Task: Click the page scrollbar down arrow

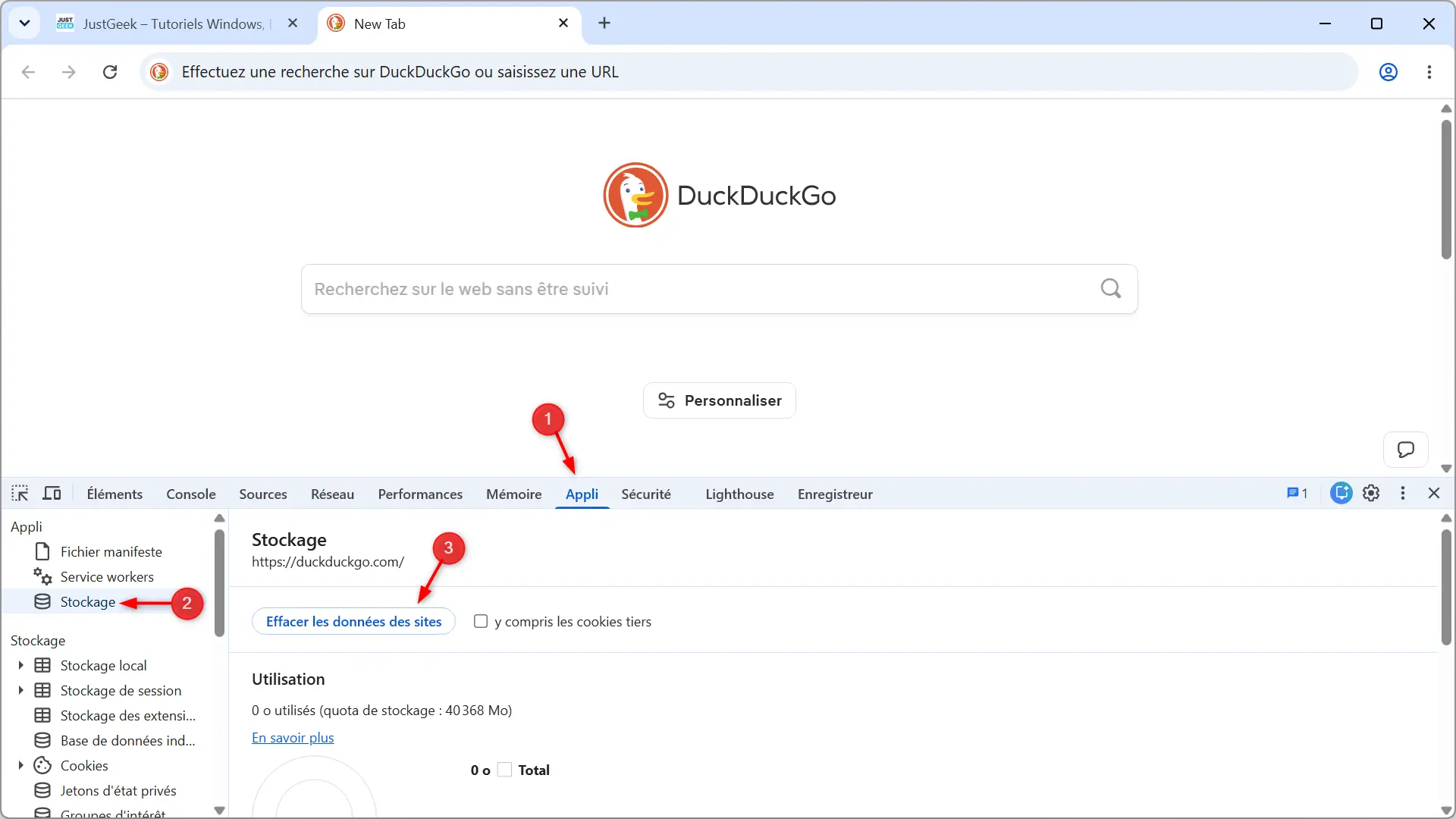Action: click(x=1447, y=469)
